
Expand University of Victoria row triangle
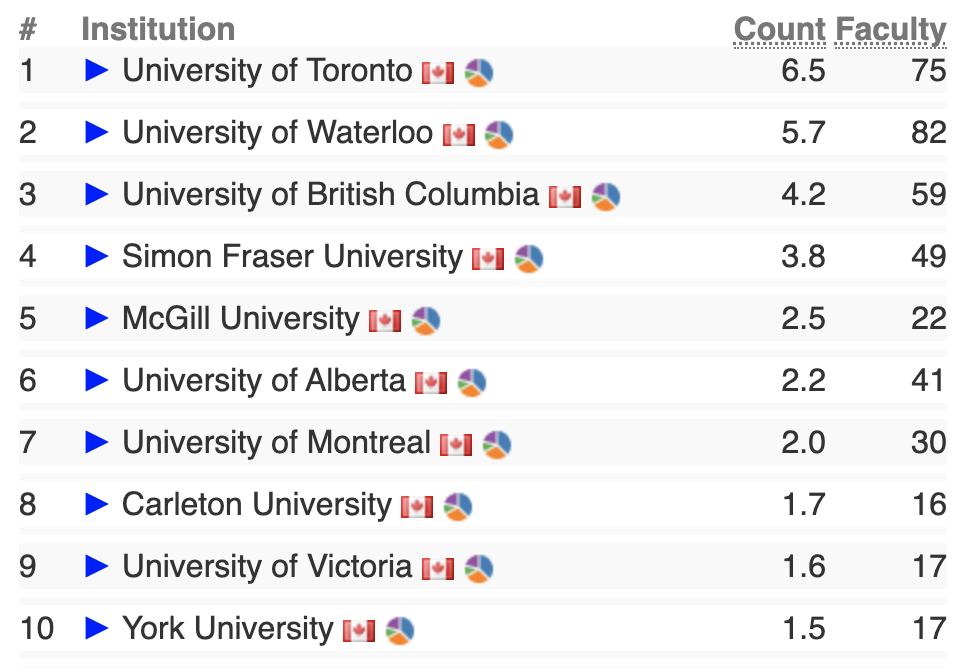[x=96, y=566]
